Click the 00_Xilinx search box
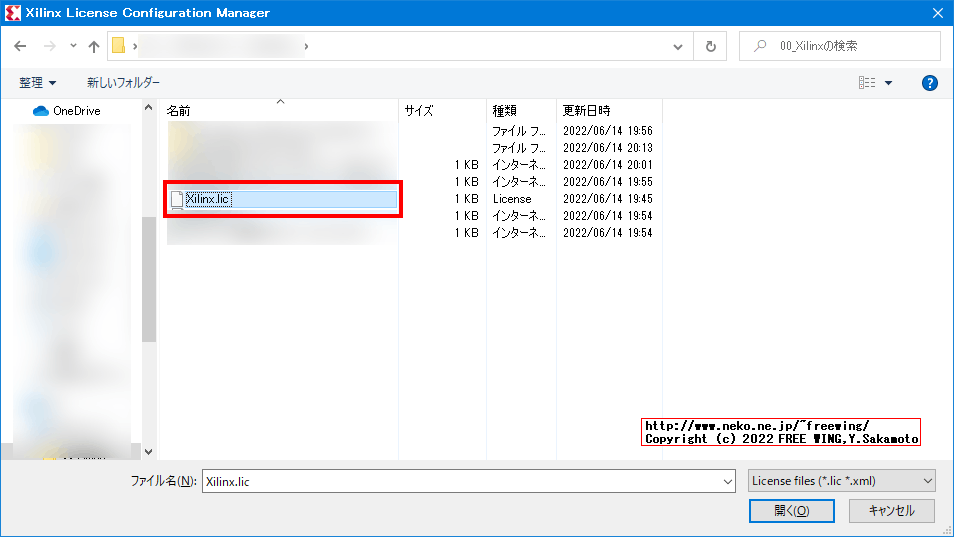This screenshot has height=537, width=954. pos(840,46)
